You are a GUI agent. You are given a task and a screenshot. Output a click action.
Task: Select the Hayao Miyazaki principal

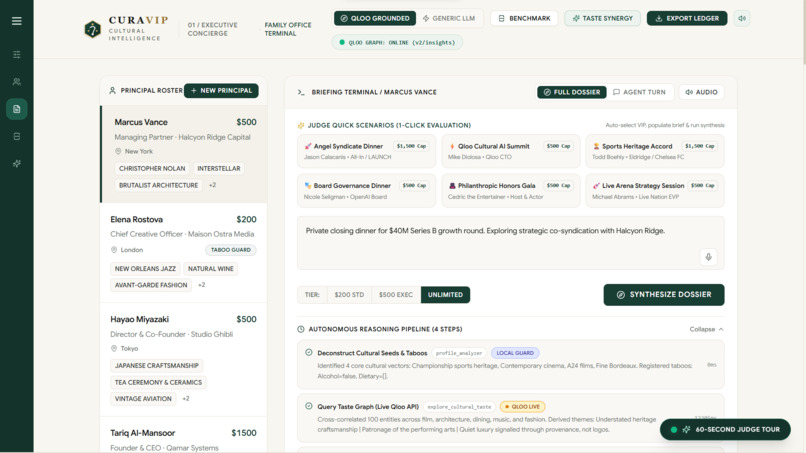183,359
